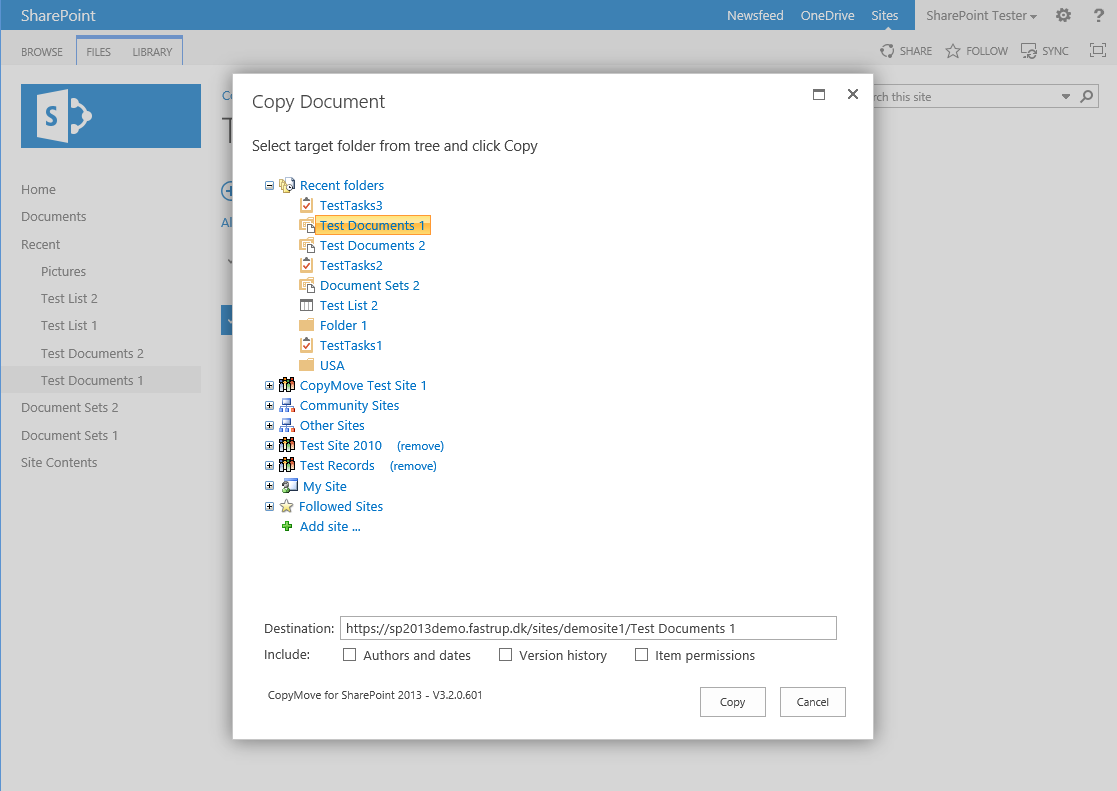Open Document Sets 1 in left navigation
The width and height of the screenshot is (1117, 791).
pos(70,435)
